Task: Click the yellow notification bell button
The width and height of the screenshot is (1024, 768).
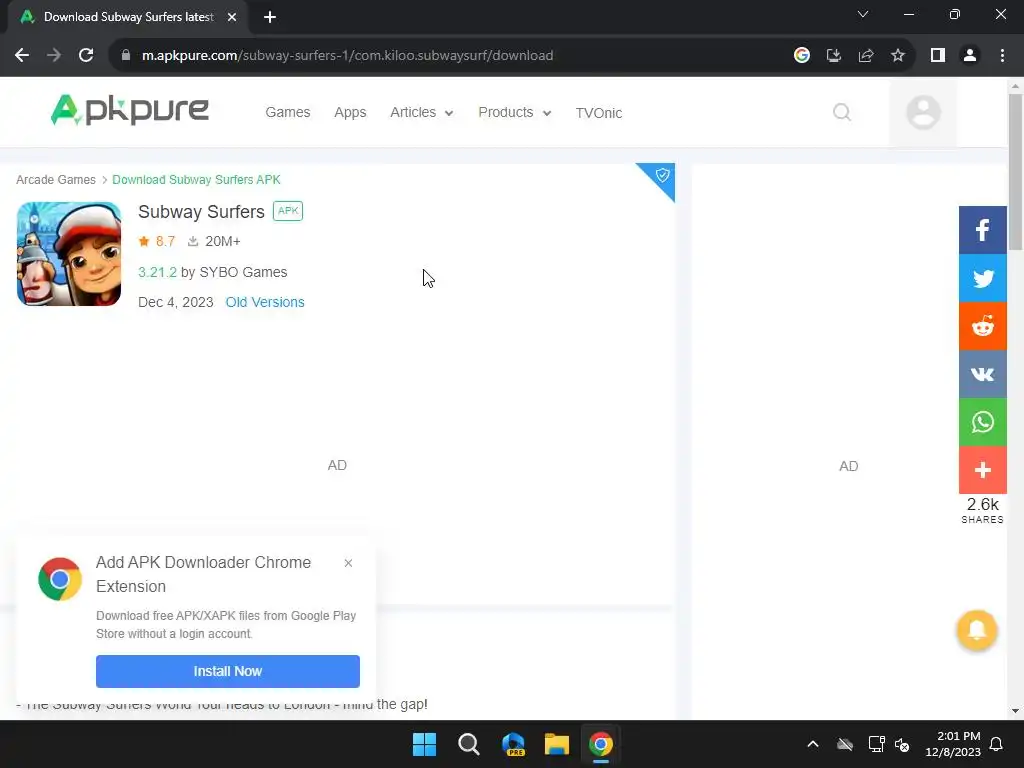Action: click(x=977, y=630)
